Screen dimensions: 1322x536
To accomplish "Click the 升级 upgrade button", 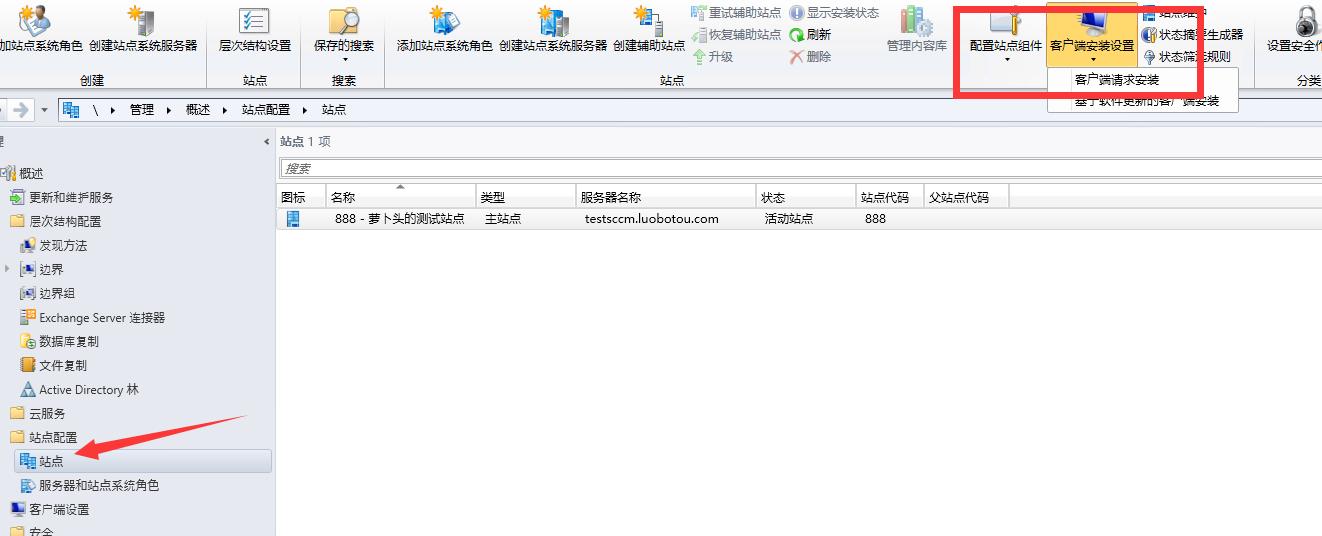I will (713, 57).
